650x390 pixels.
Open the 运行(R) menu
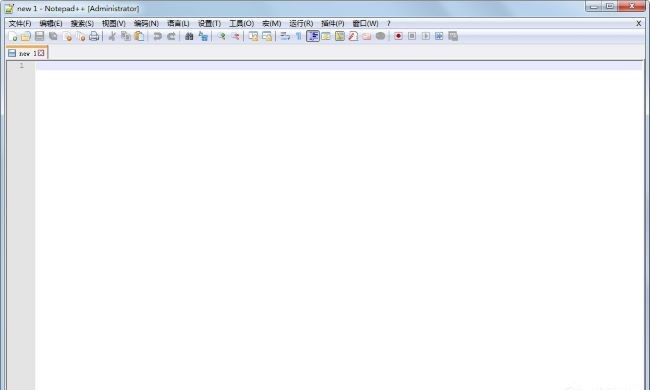(x=301, y=24)
